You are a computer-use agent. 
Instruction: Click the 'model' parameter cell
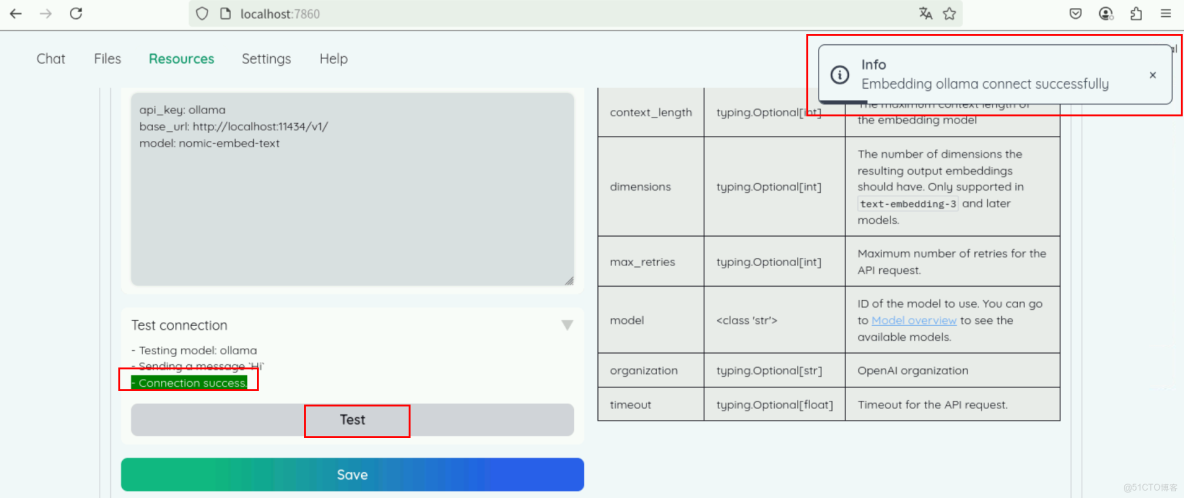(651, 320)
